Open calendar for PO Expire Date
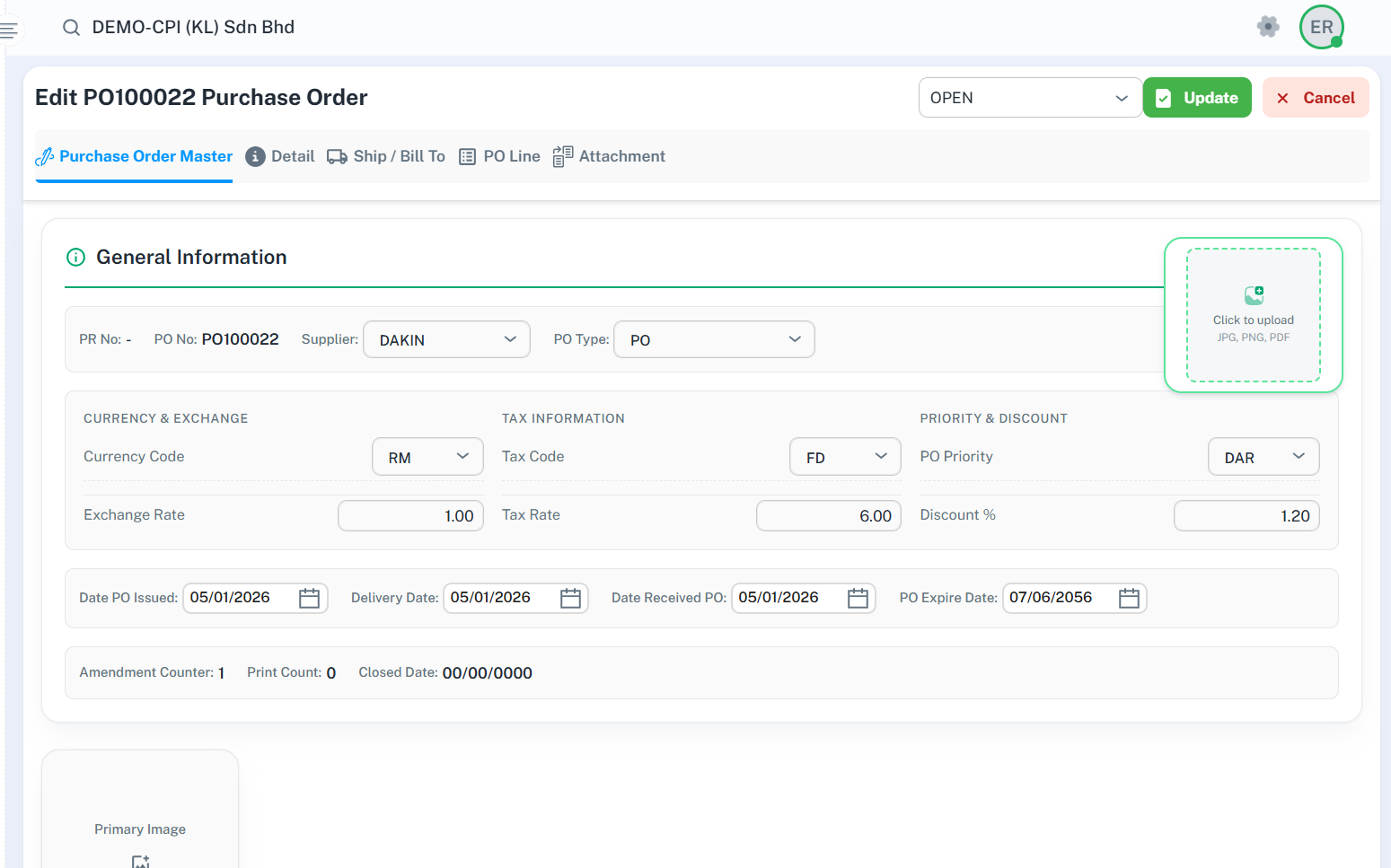Viewport: 1391px width, 868px height. pyautogui.click(x=1129, y=599)
